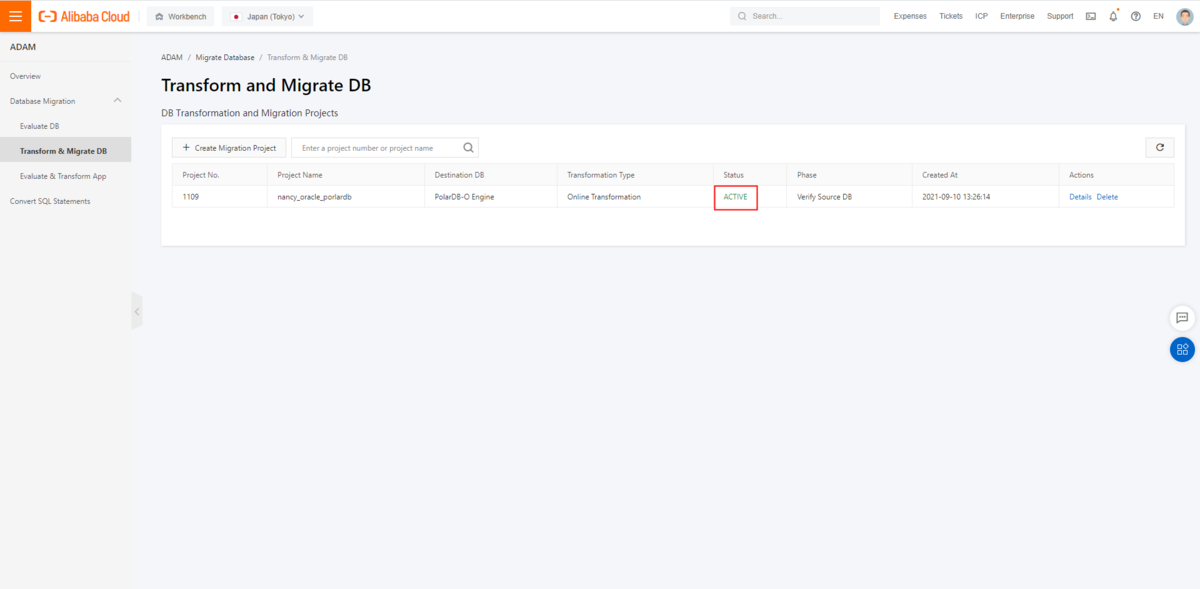Open Support in top bar
The height and width of the screenshot is (589, 1200).
1060,16
